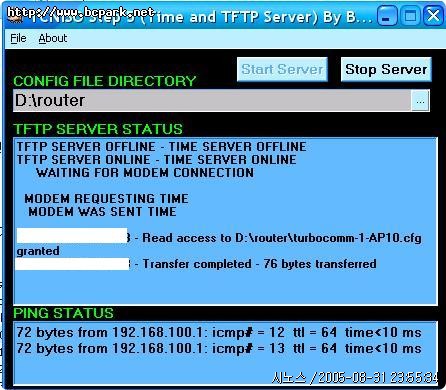This screenshot has height=390, width=446.
Task: Click the 'CONFIG FILE DIRECTORY' label
Action: (105, 81)
